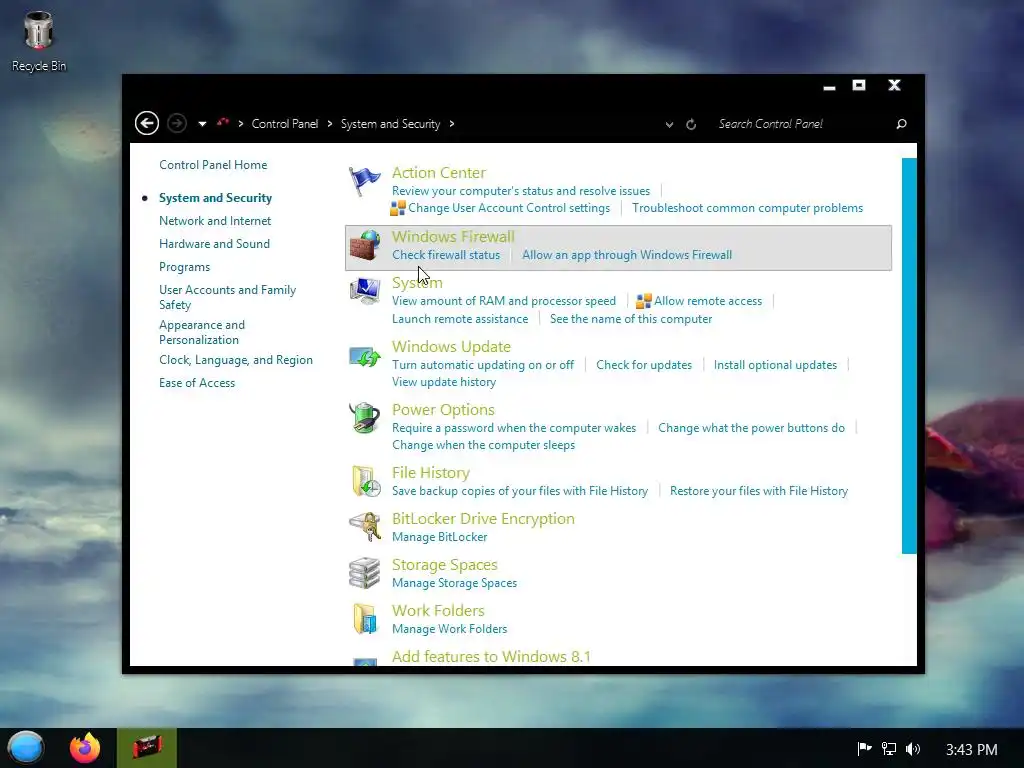
Task: Open View amount of RAM and processor speed
Action: [x=504, y=301]
